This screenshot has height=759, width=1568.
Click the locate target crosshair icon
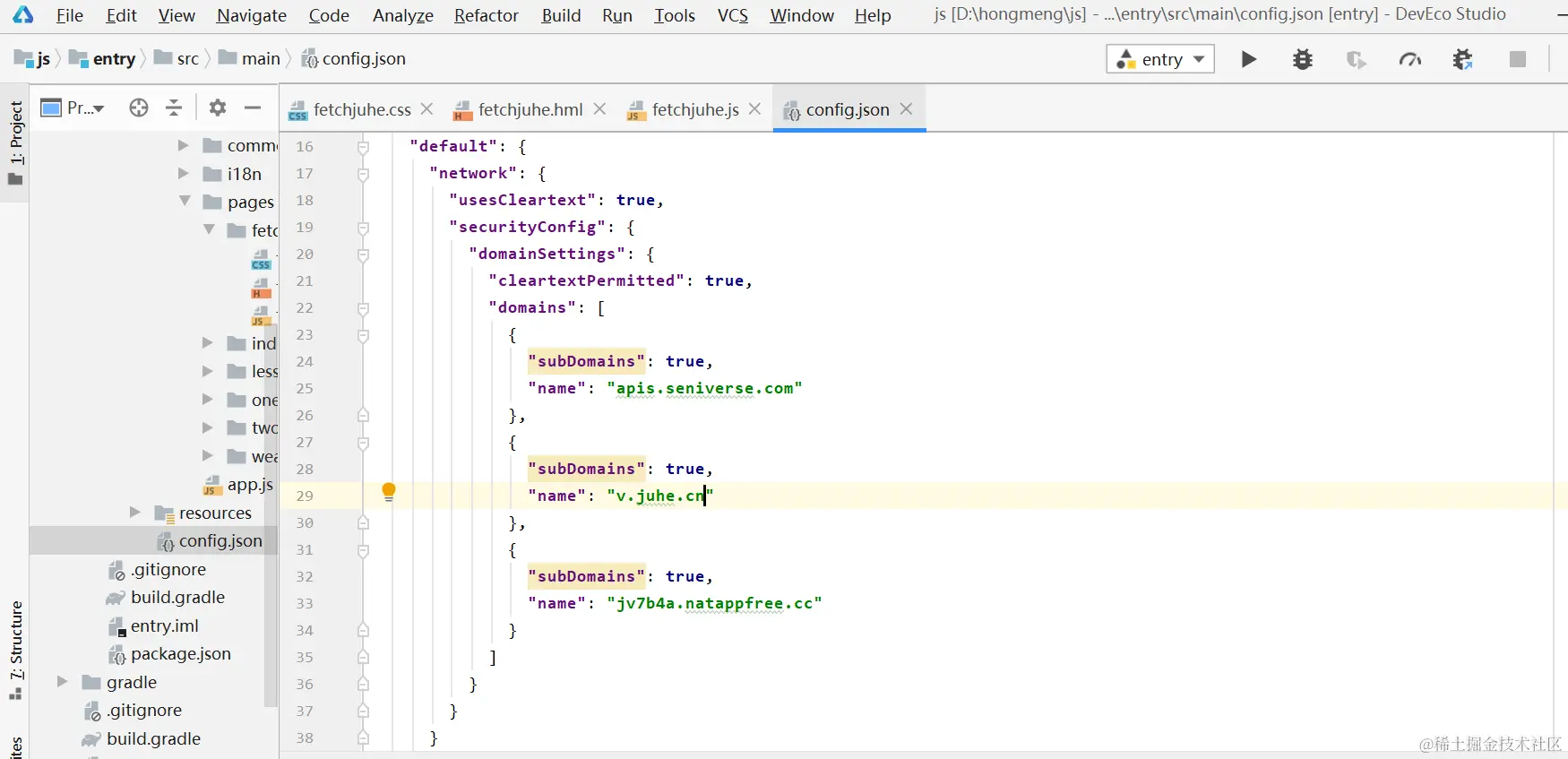click(139, 108)
